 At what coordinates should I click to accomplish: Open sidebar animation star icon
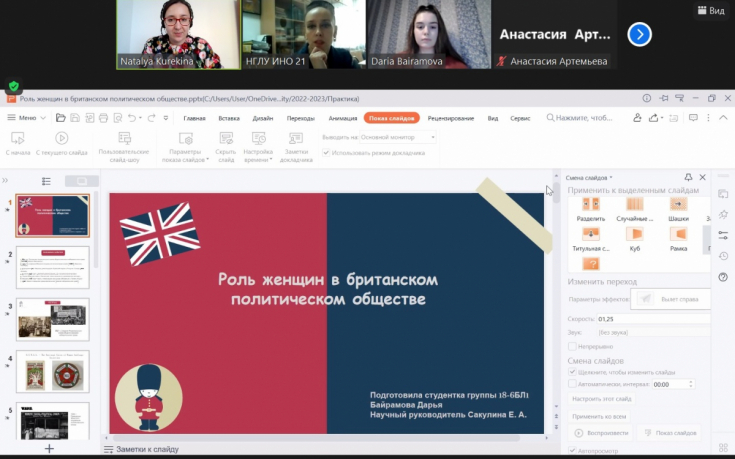(723, 214)
